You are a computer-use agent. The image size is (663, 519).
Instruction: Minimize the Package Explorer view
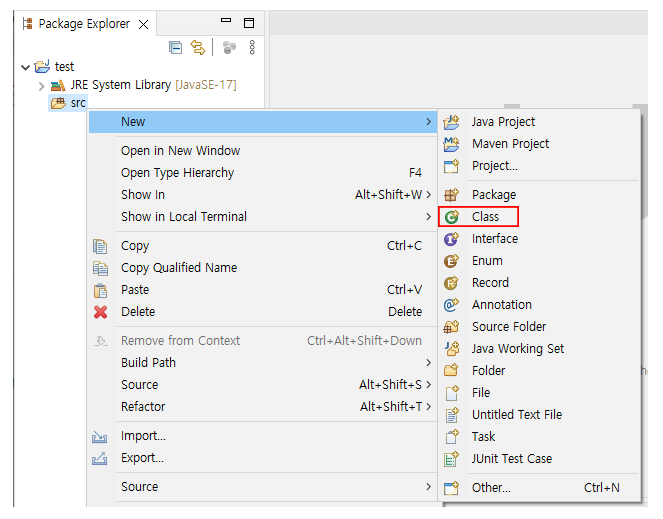[x=226, y=20]
